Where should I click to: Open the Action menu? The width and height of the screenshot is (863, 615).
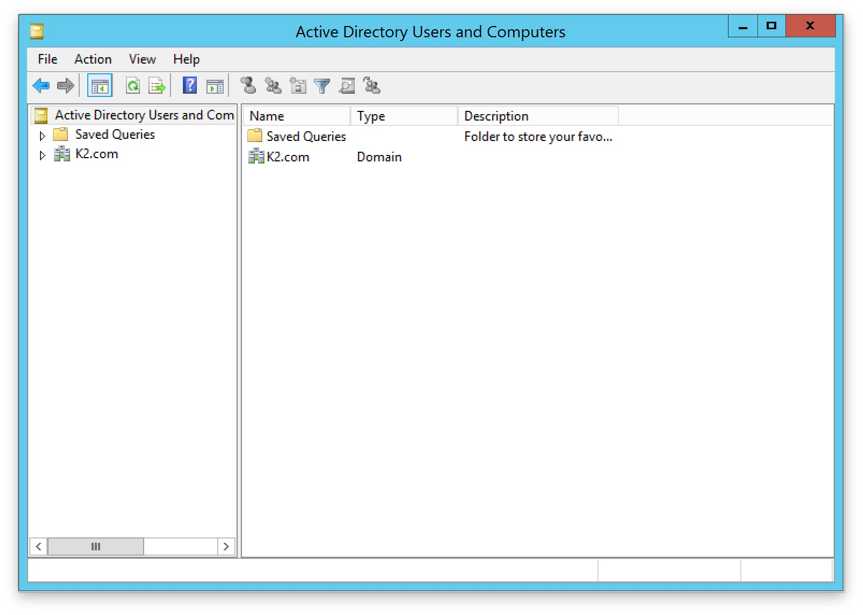93,59
